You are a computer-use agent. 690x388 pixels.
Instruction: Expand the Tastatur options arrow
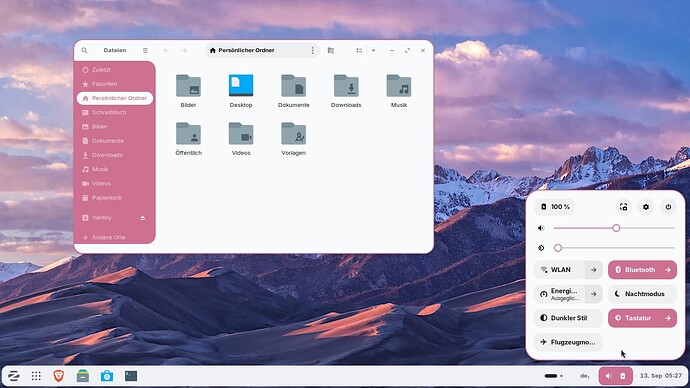coord(668,318)
